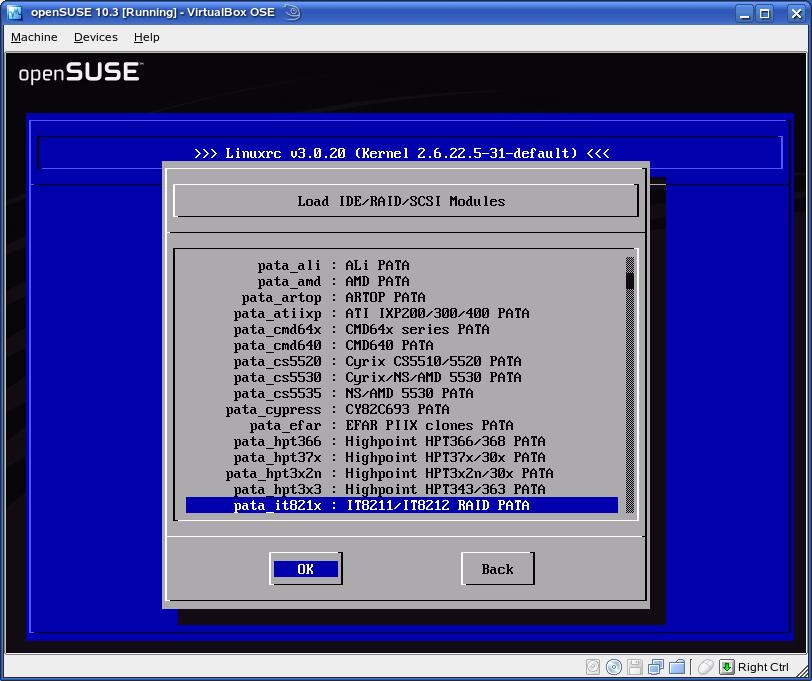The height and width of the screenshot is (681, 812).
Task: Select the pata_atiixp ATI IXP200/300/400 module
Action: (x=402, y=313)
